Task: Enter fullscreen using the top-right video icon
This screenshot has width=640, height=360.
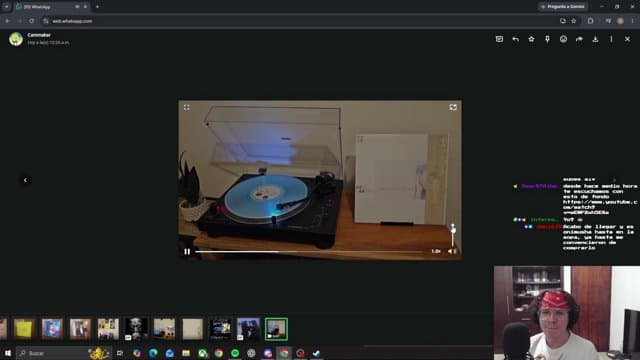Action: pyautogui.click(x=453, y=107)
